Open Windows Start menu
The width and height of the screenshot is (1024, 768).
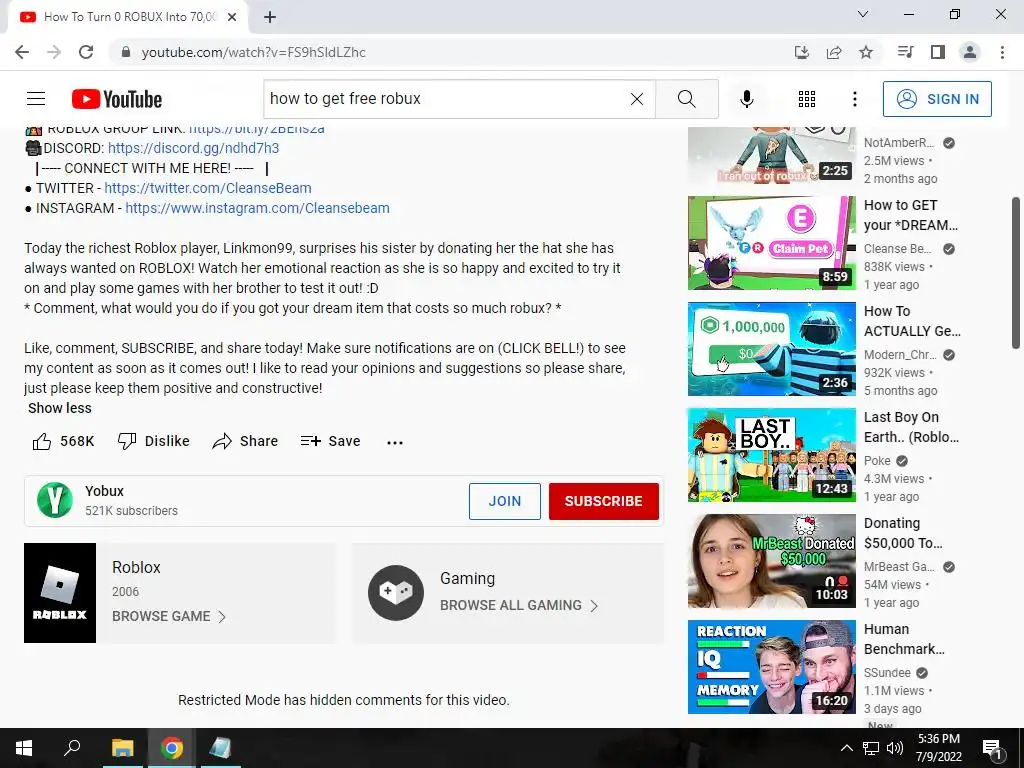[24, 748]
